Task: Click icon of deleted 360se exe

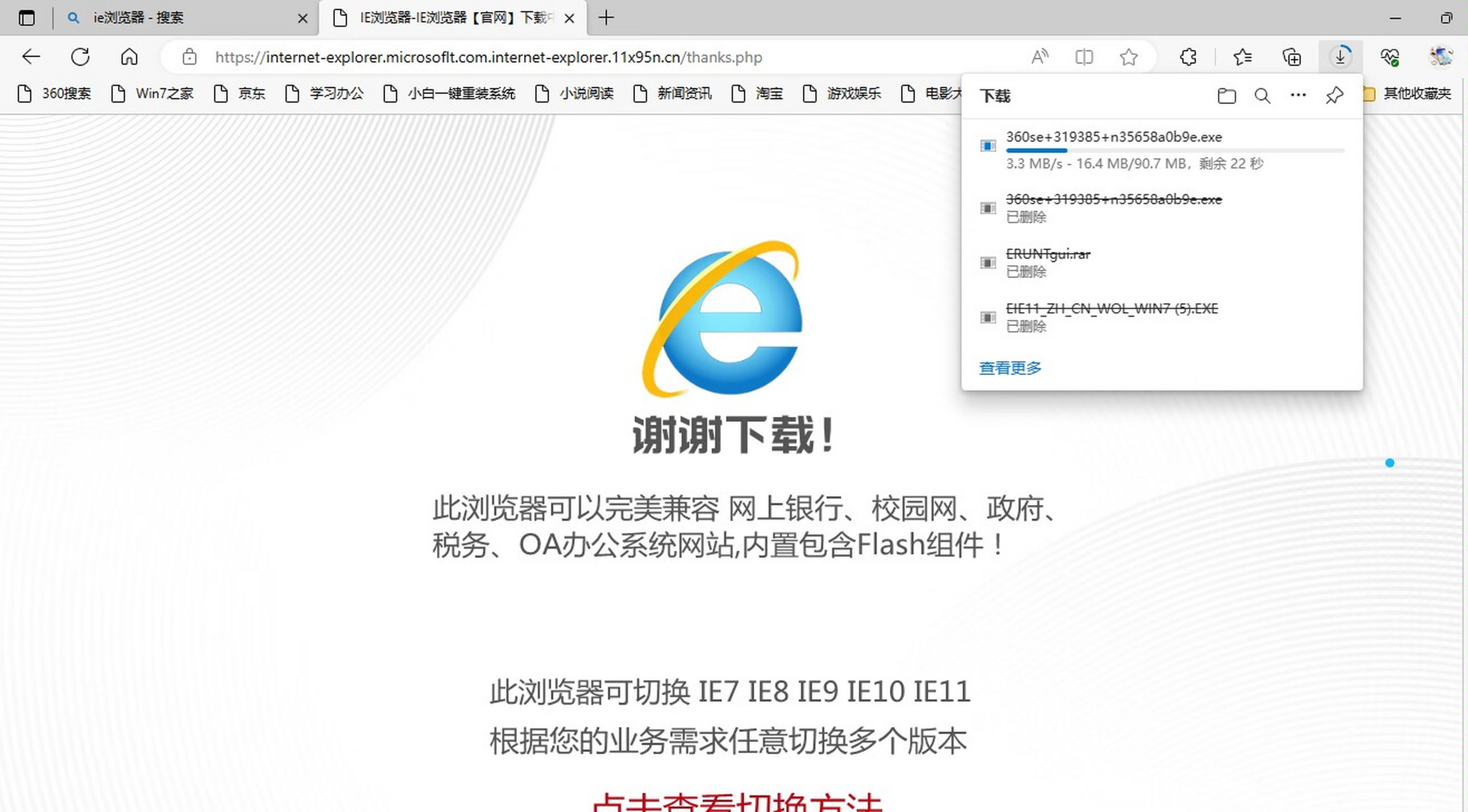Action: (988, 208)
